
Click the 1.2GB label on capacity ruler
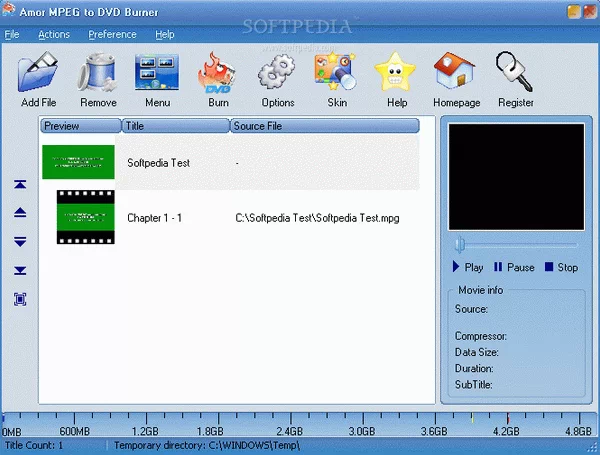point(145,431)
